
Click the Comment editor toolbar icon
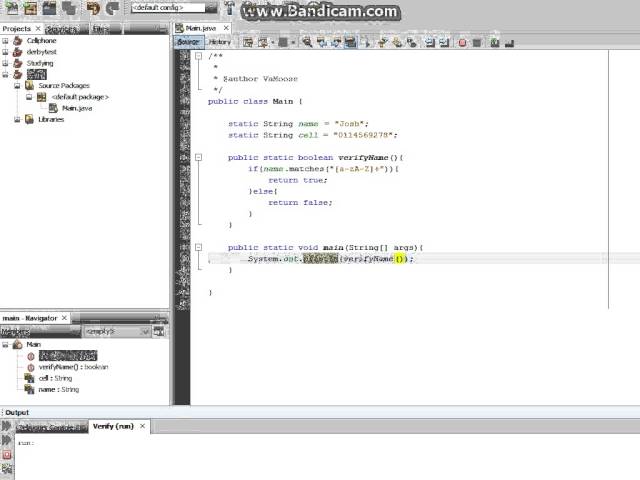click(495, 42)
